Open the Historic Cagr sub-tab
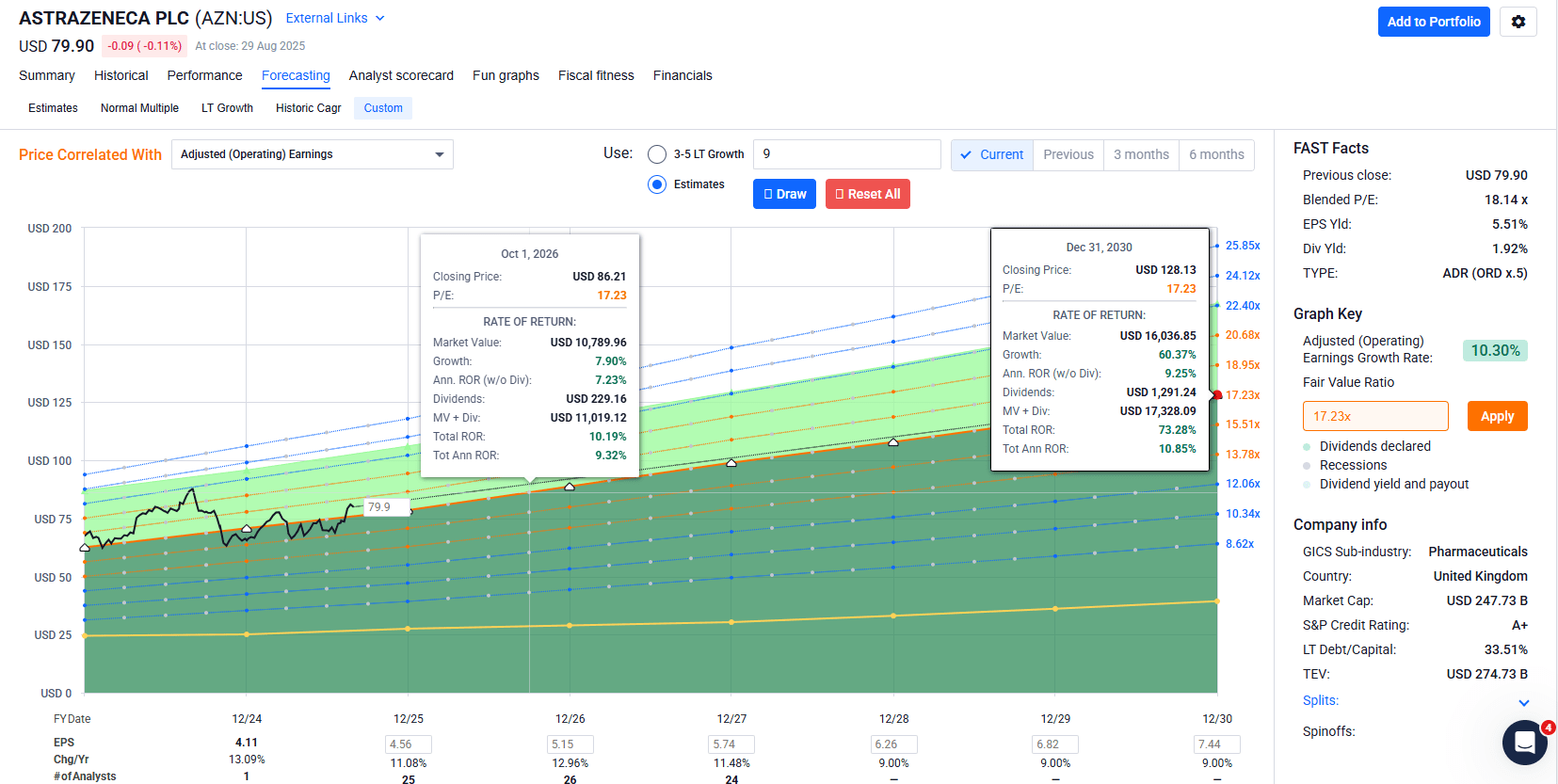The width and height of the screenshot is (1558, 784). (x=308, y=108)
